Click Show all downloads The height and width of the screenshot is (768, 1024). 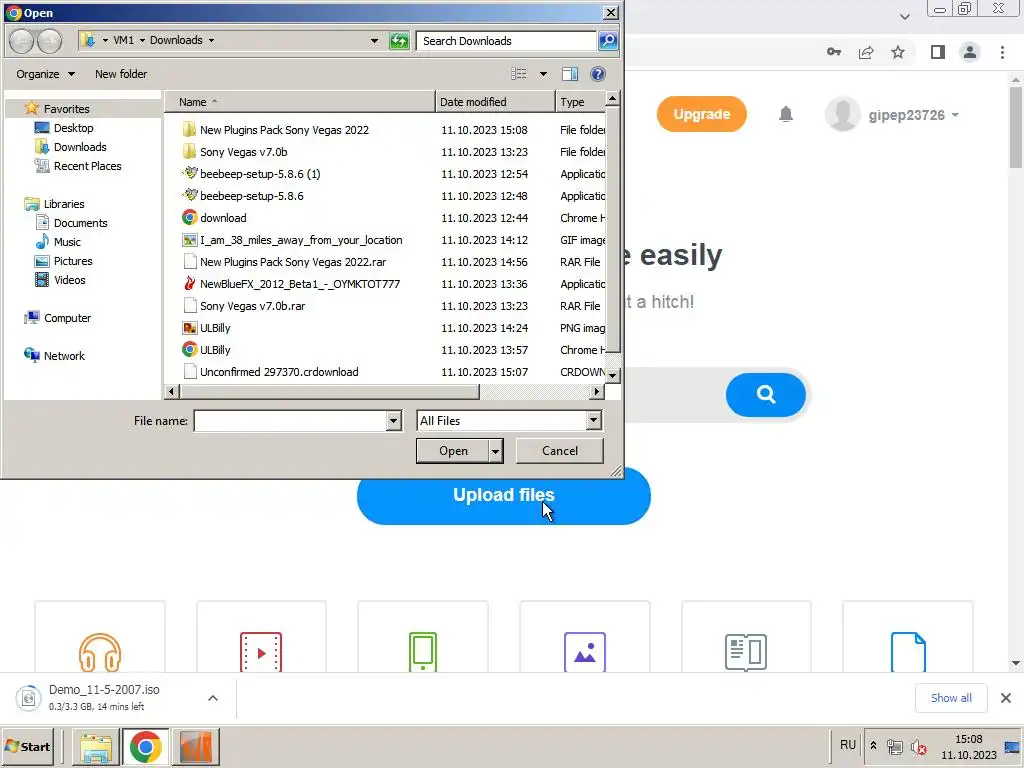pos(951,698)
